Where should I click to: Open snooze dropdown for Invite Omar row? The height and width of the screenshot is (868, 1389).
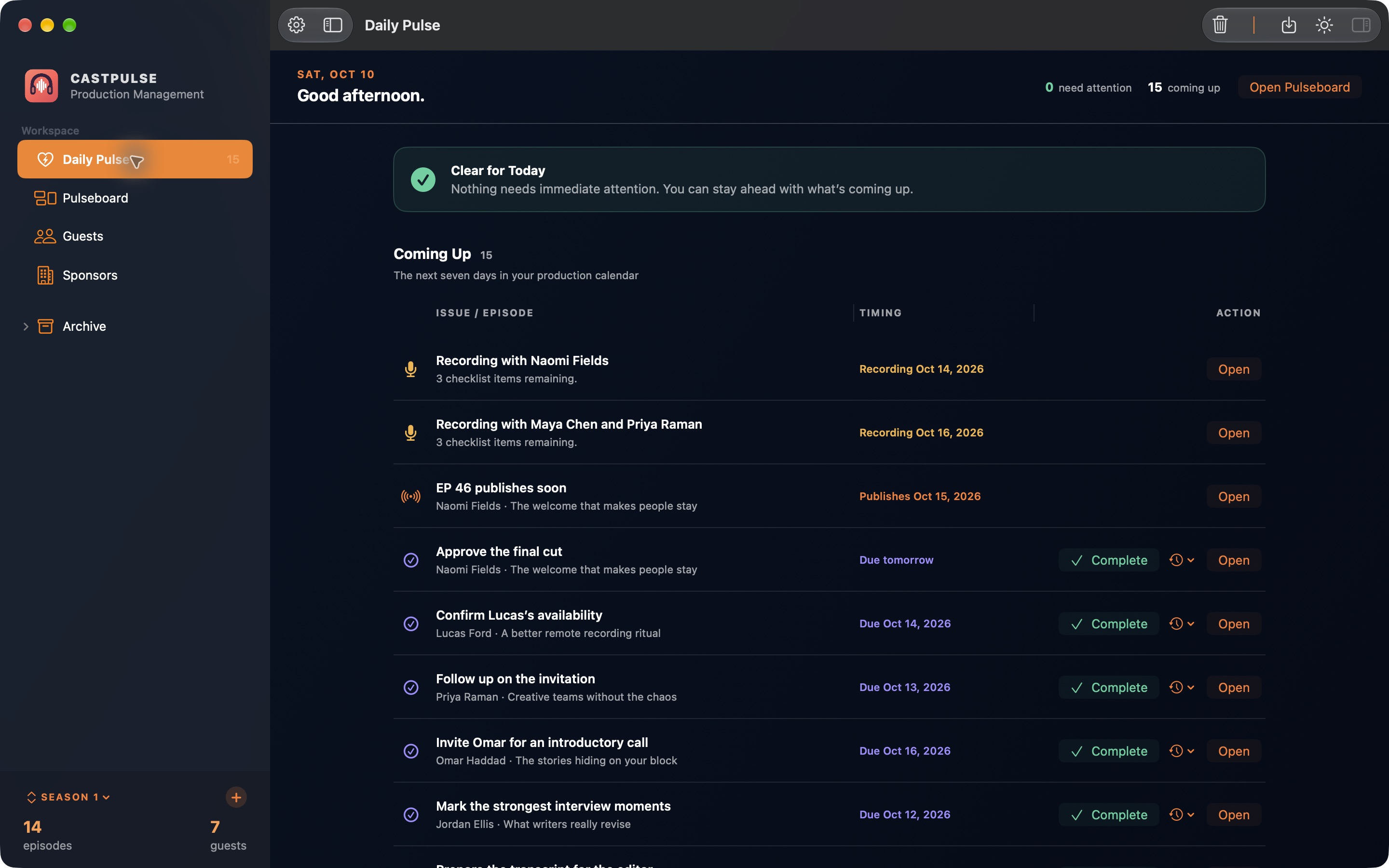[1182, 751]
